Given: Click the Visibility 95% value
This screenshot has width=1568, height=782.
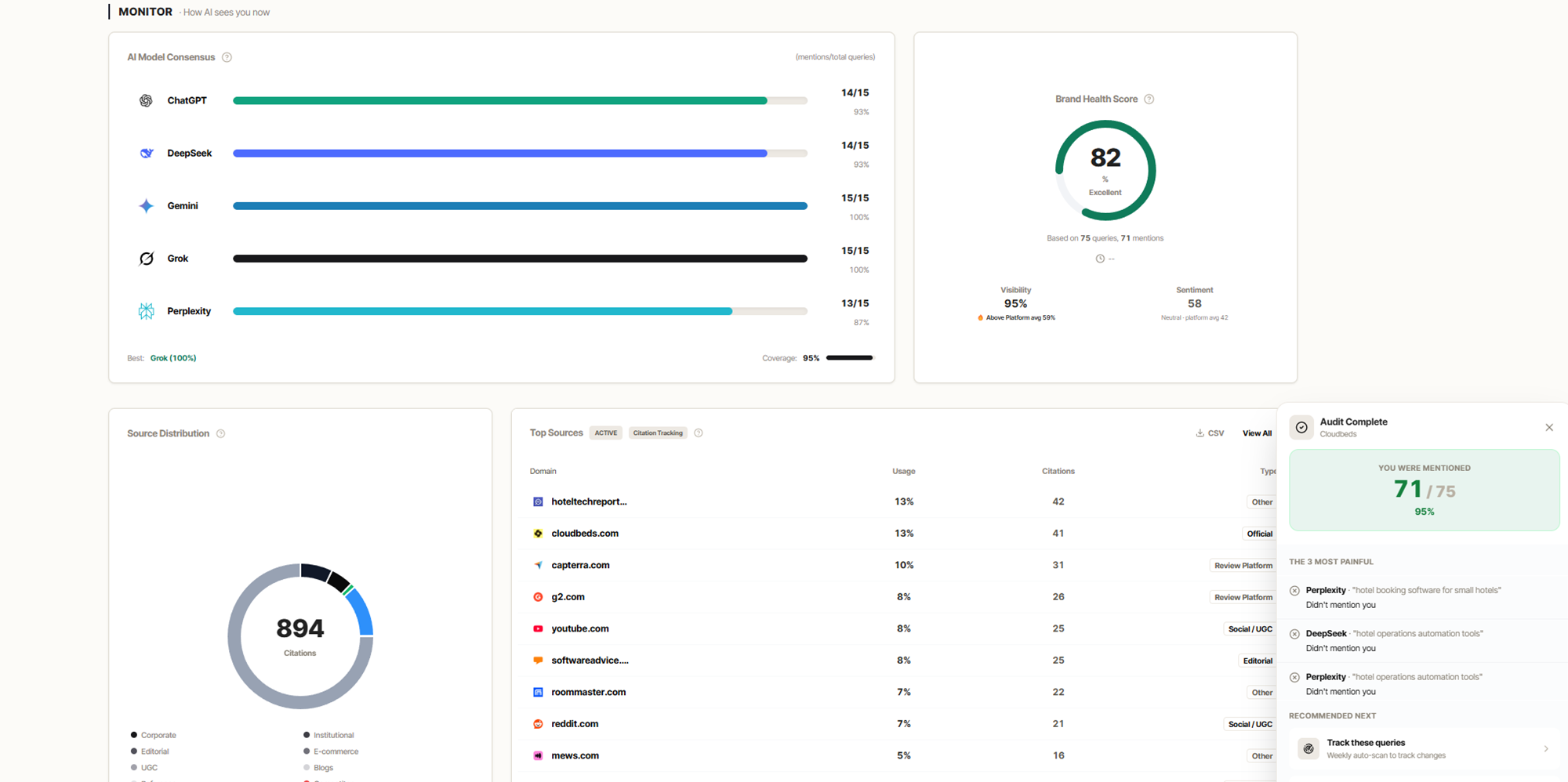Looking at the screenshot, I should pos(1015,303).
